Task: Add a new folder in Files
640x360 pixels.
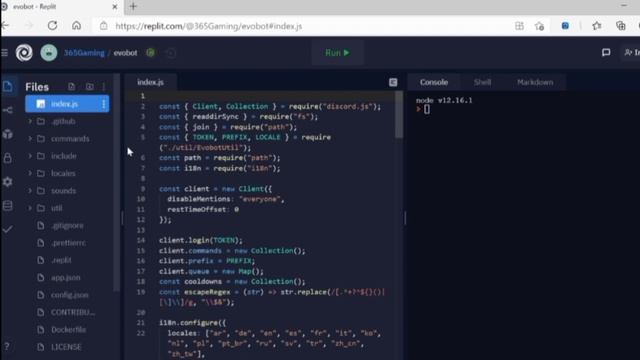Action: pyautogui.click(x=90, y=87)
